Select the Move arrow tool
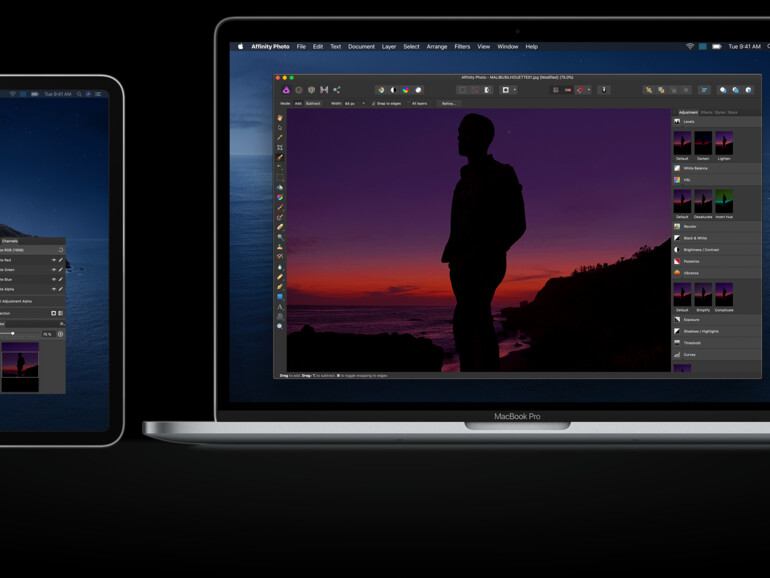 pyautogui.click(x=280, y=128)
